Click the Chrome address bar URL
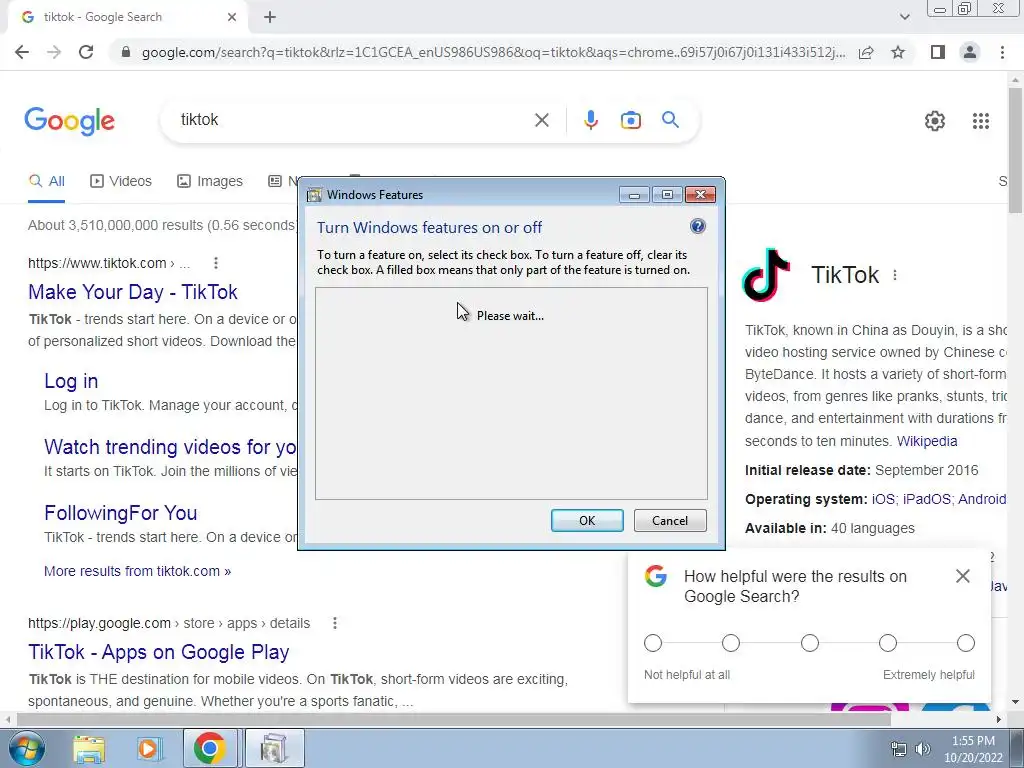Screen dimensions: 1024x768 pos(493,52)
